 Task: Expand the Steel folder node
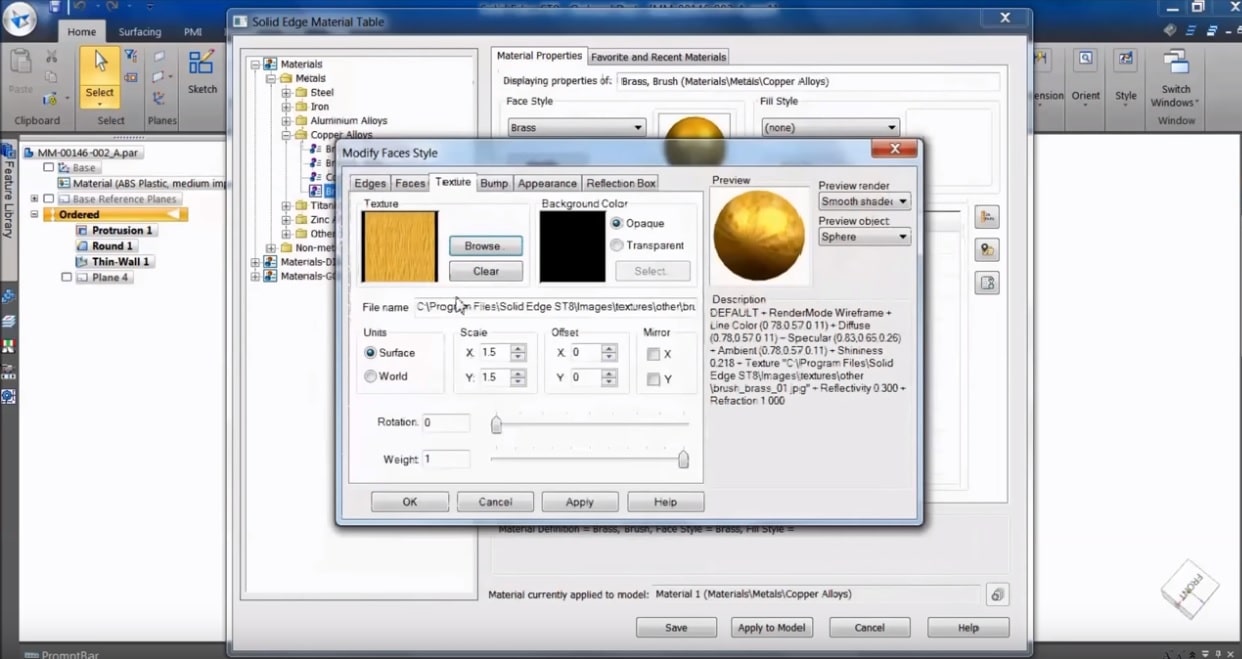coord(286,93)
